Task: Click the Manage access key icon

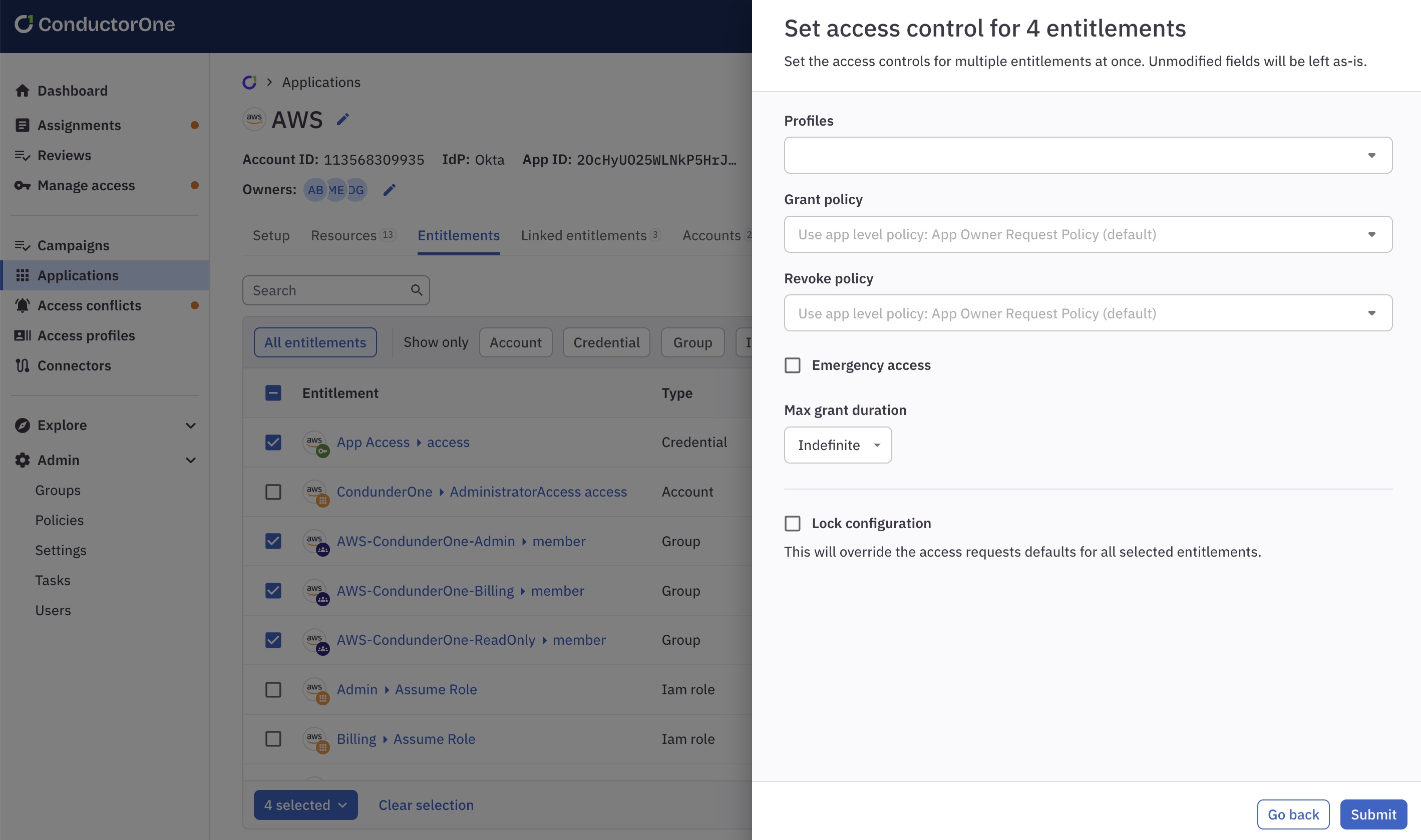Action: click(x=22, y=186)
